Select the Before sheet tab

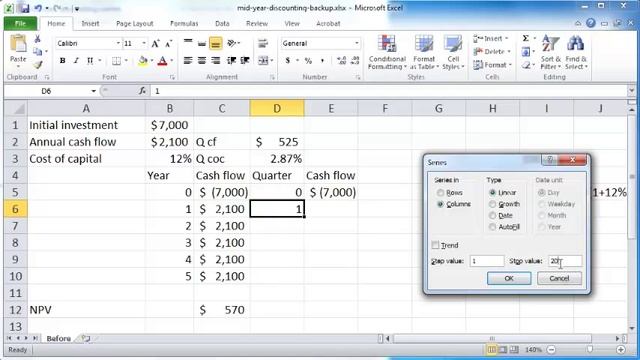pyautogui.click(x=58, y=338)
